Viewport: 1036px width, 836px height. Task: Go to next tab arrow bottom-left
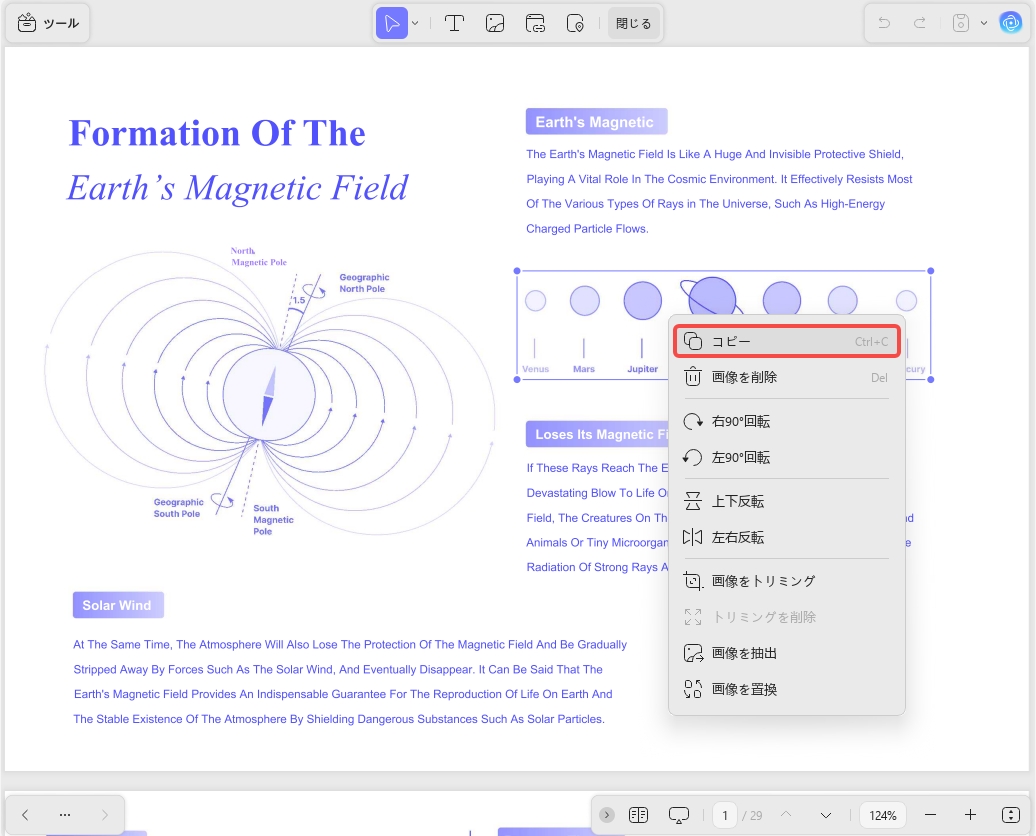tap(104, 815)
